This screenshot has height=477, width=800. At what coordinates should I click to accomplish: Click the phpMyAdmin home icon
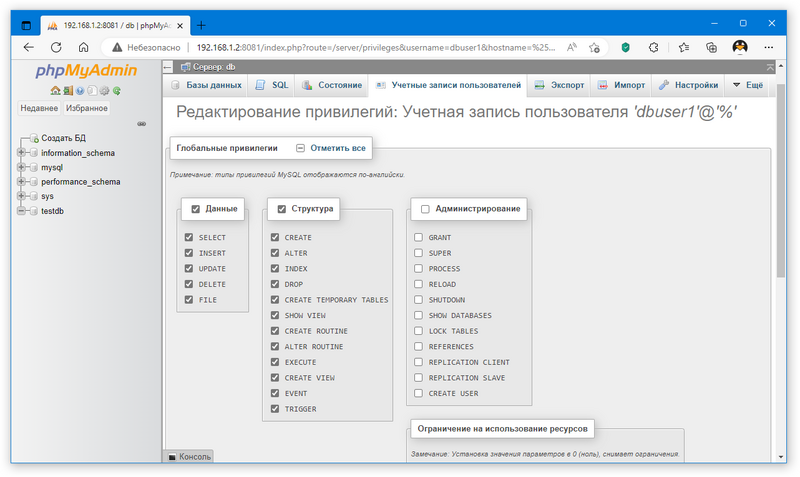pyautogui.click(x=55, y=91)
